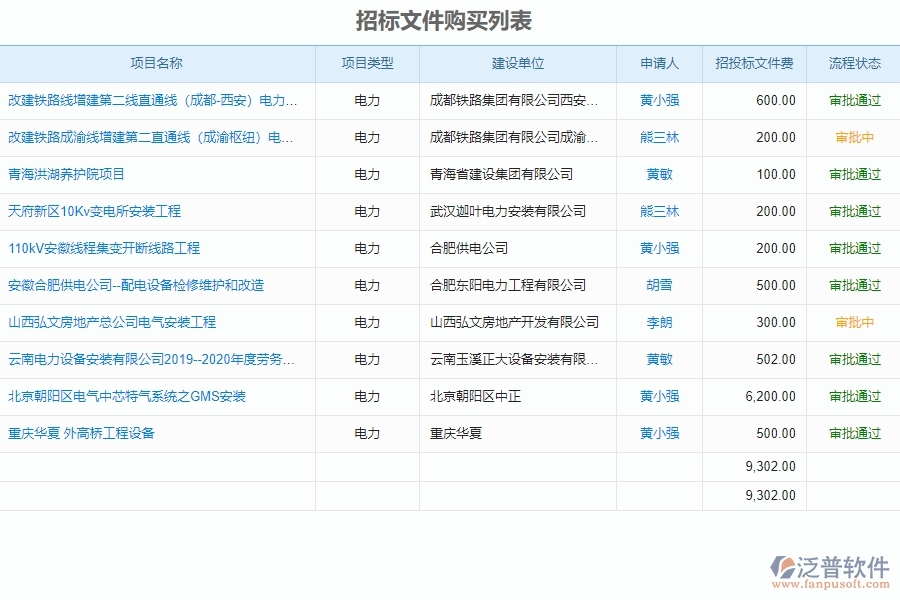Click applicant 李朗 link
The image size is (900, 600).
click(658, 322)
